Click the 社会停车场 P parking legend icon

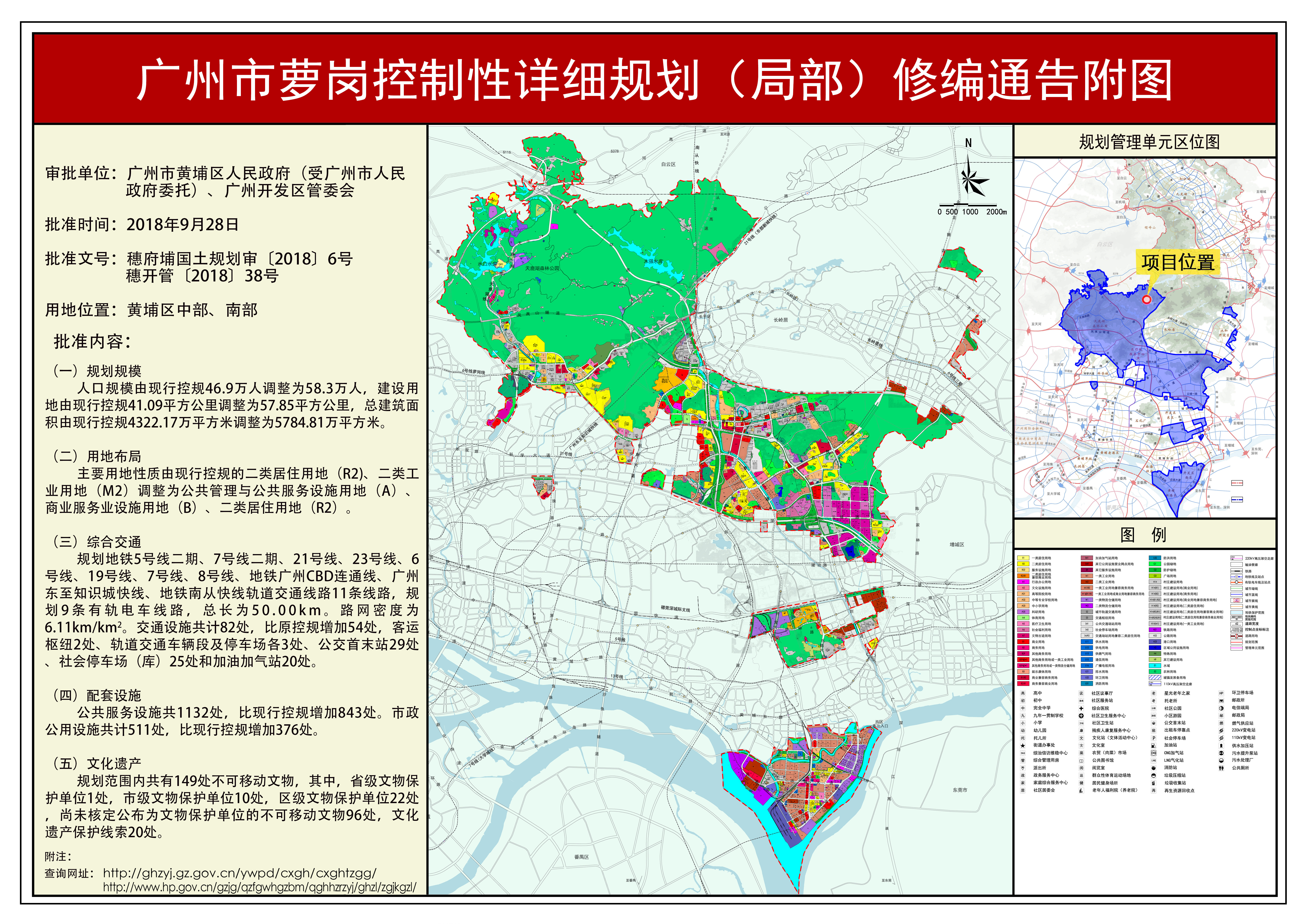(1154, 738)
